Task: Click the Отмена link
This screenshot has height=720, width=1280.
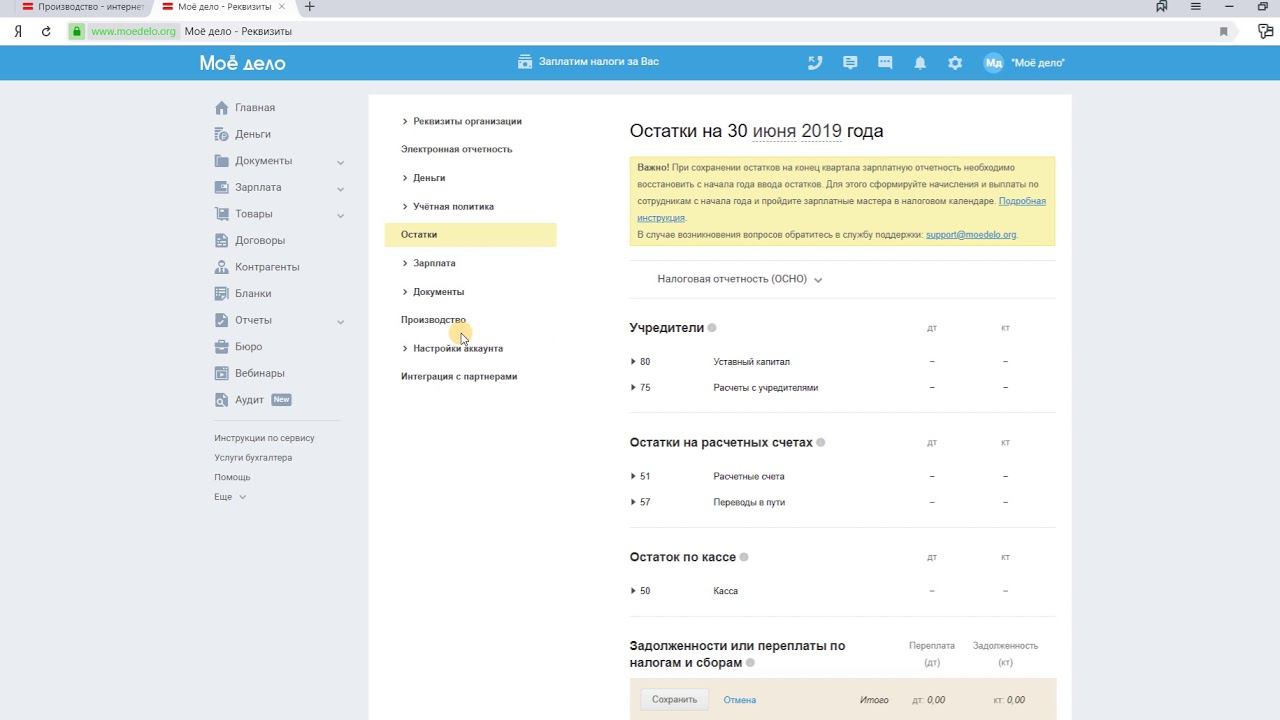Action: [x=740, y=700]
